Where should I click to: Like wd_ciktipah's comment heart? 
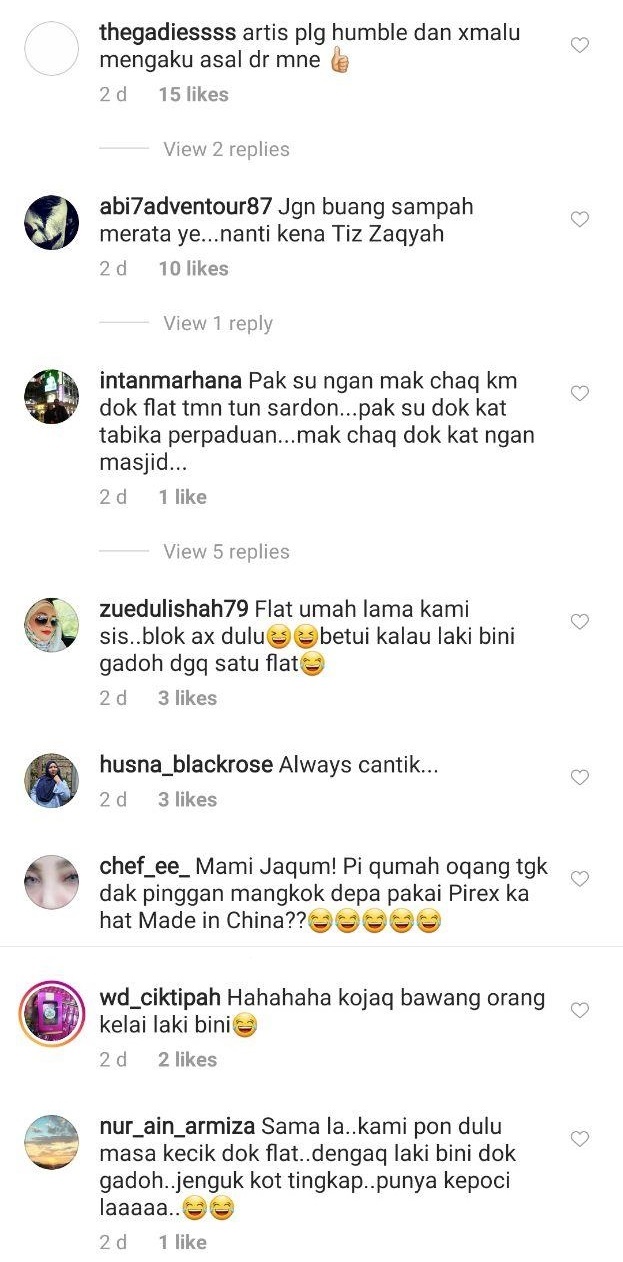pyautogui.click(x=579, y=1011)
